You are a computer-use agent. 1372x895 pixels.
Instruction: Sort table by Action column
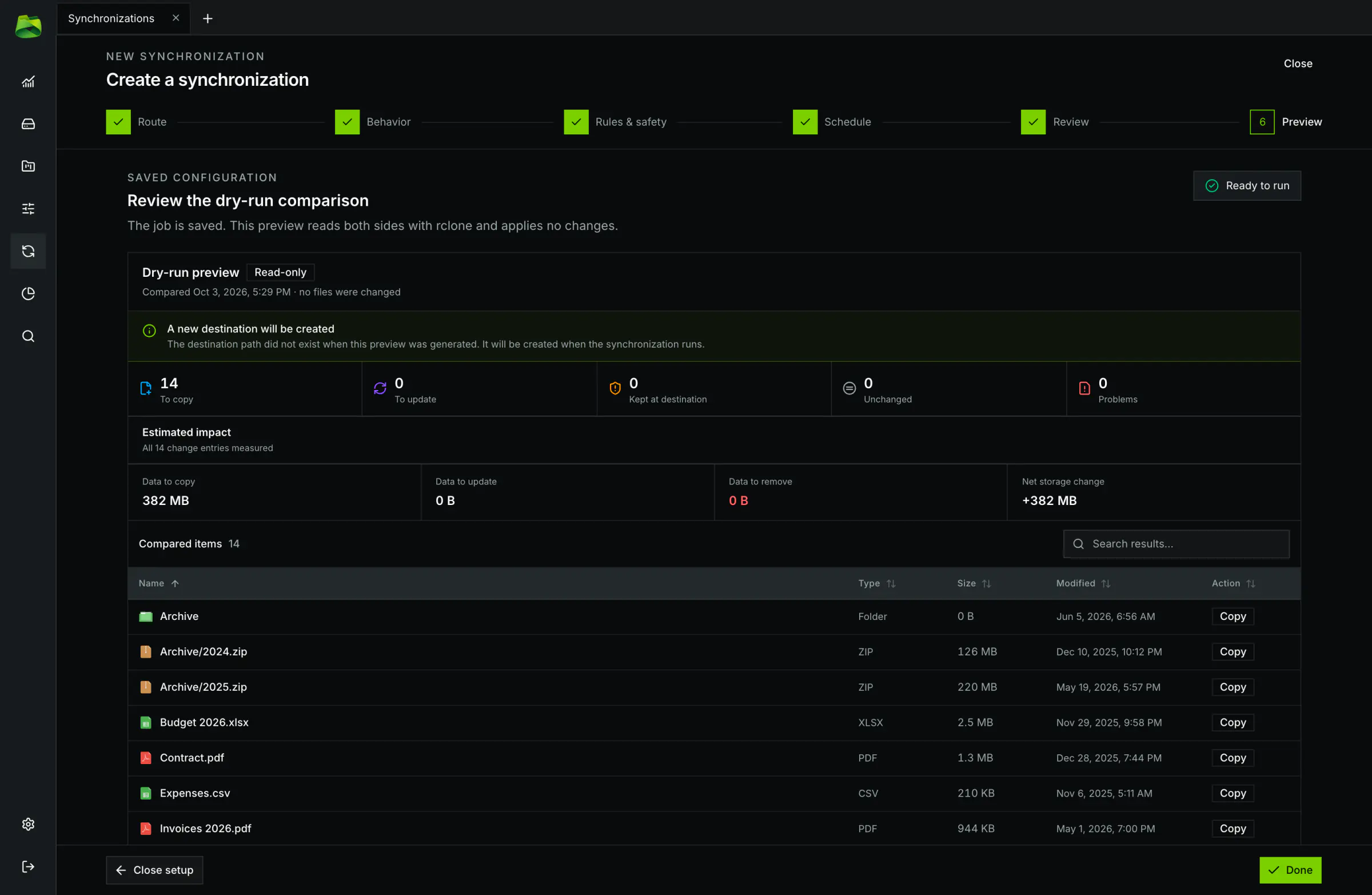coord(1233,583)
